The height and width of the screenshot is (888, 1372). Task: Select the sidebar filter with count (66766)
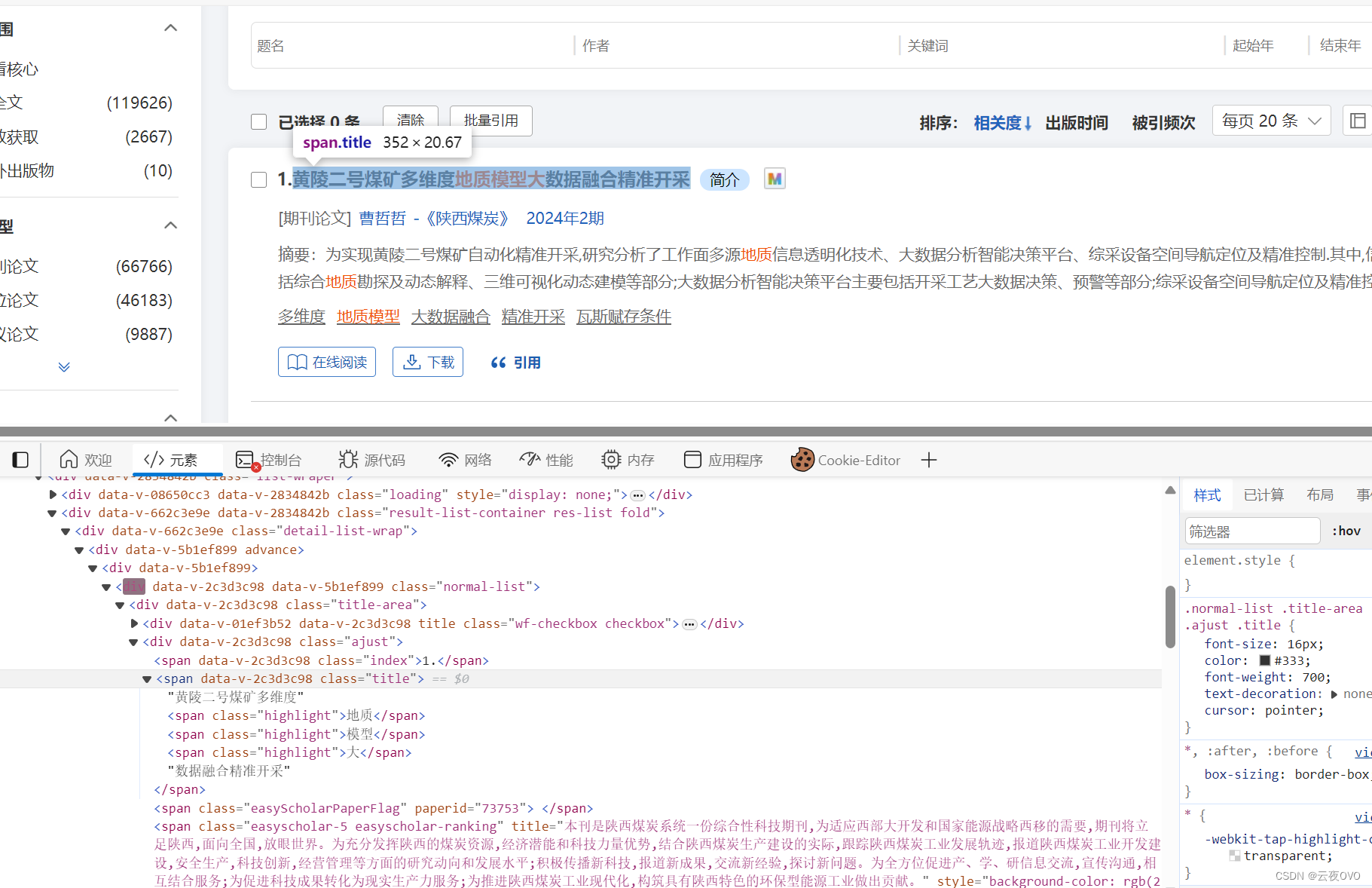(x=87, y=266)
